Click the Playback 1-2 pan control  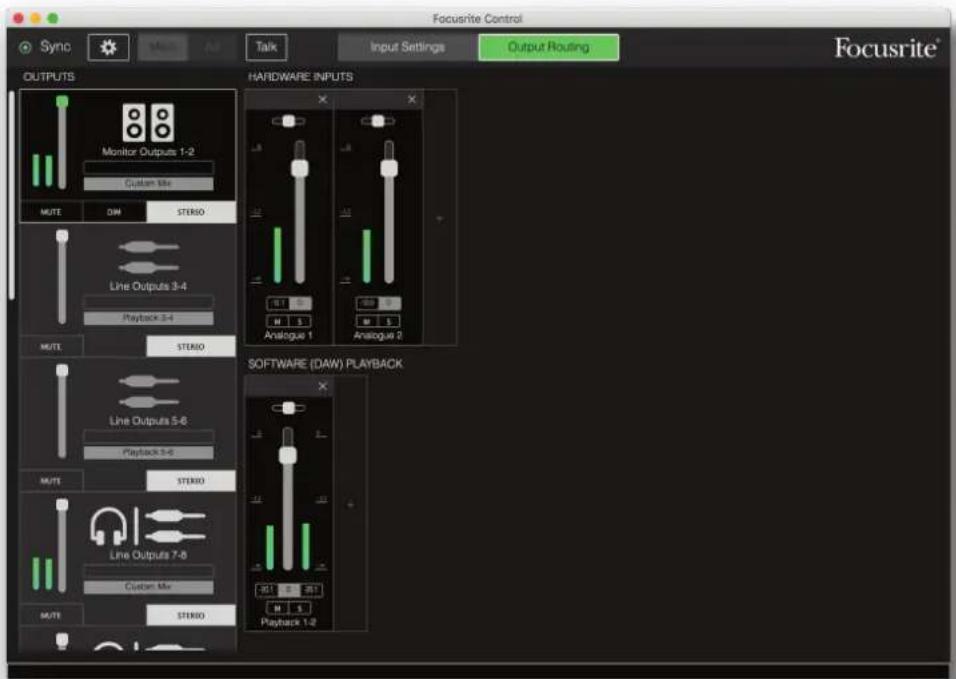288,408
